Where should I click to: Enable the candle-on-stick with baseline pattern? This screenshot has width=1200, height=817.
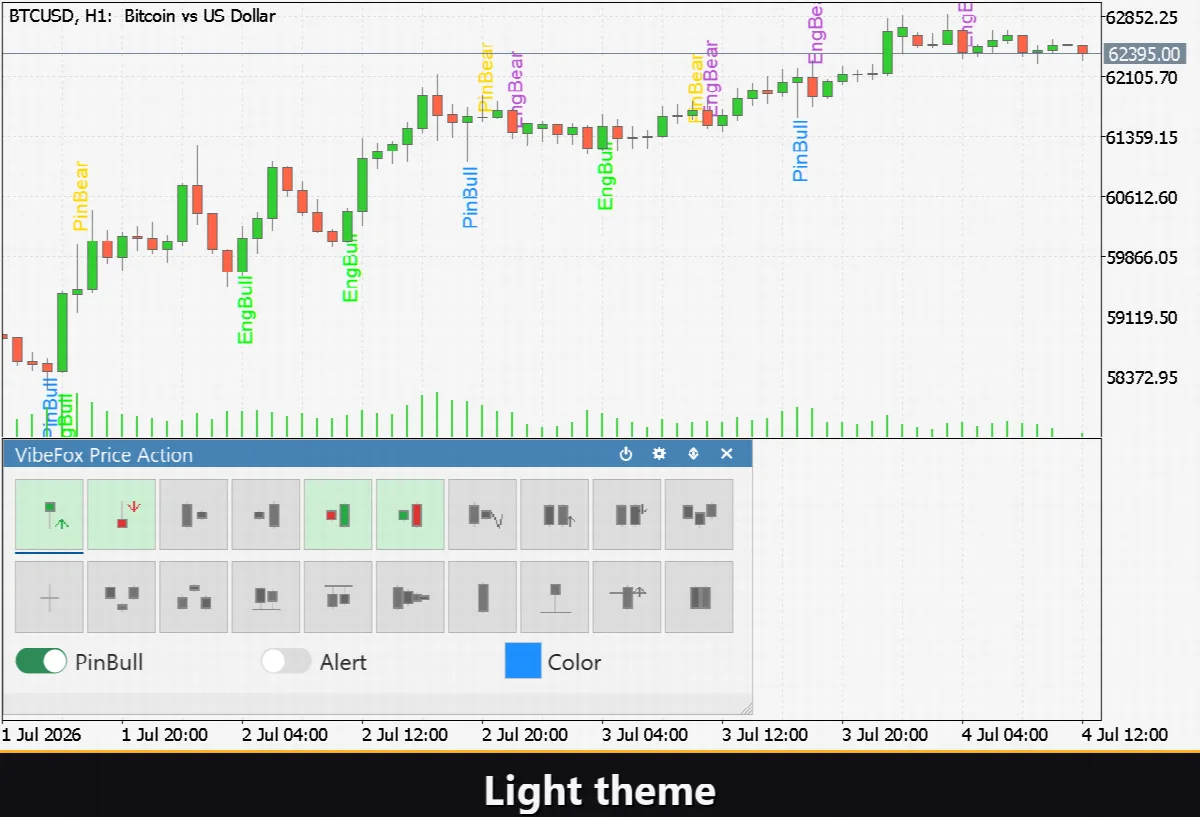click(554, 597)
